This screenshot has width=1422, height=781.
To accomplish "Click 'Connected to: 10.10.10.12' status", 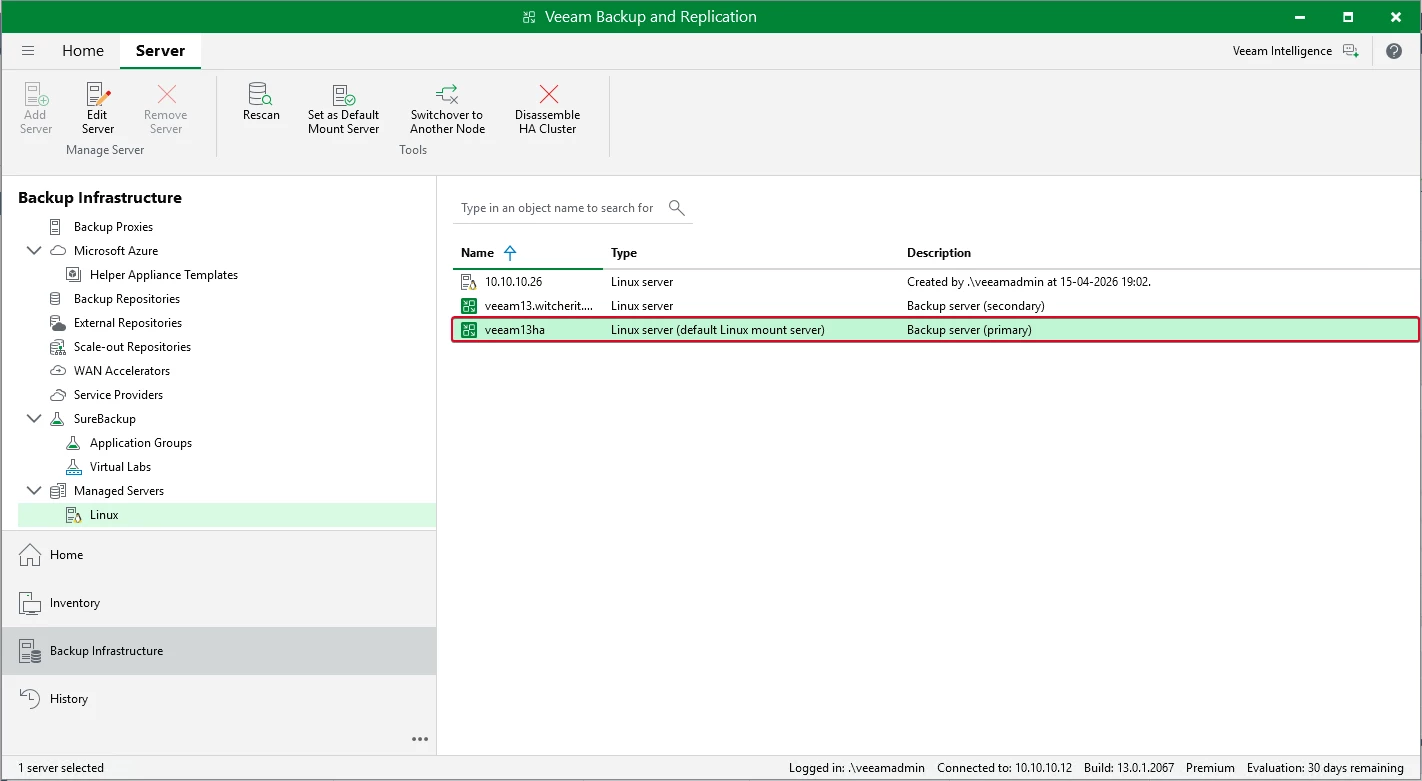I will coord(1004,768).
